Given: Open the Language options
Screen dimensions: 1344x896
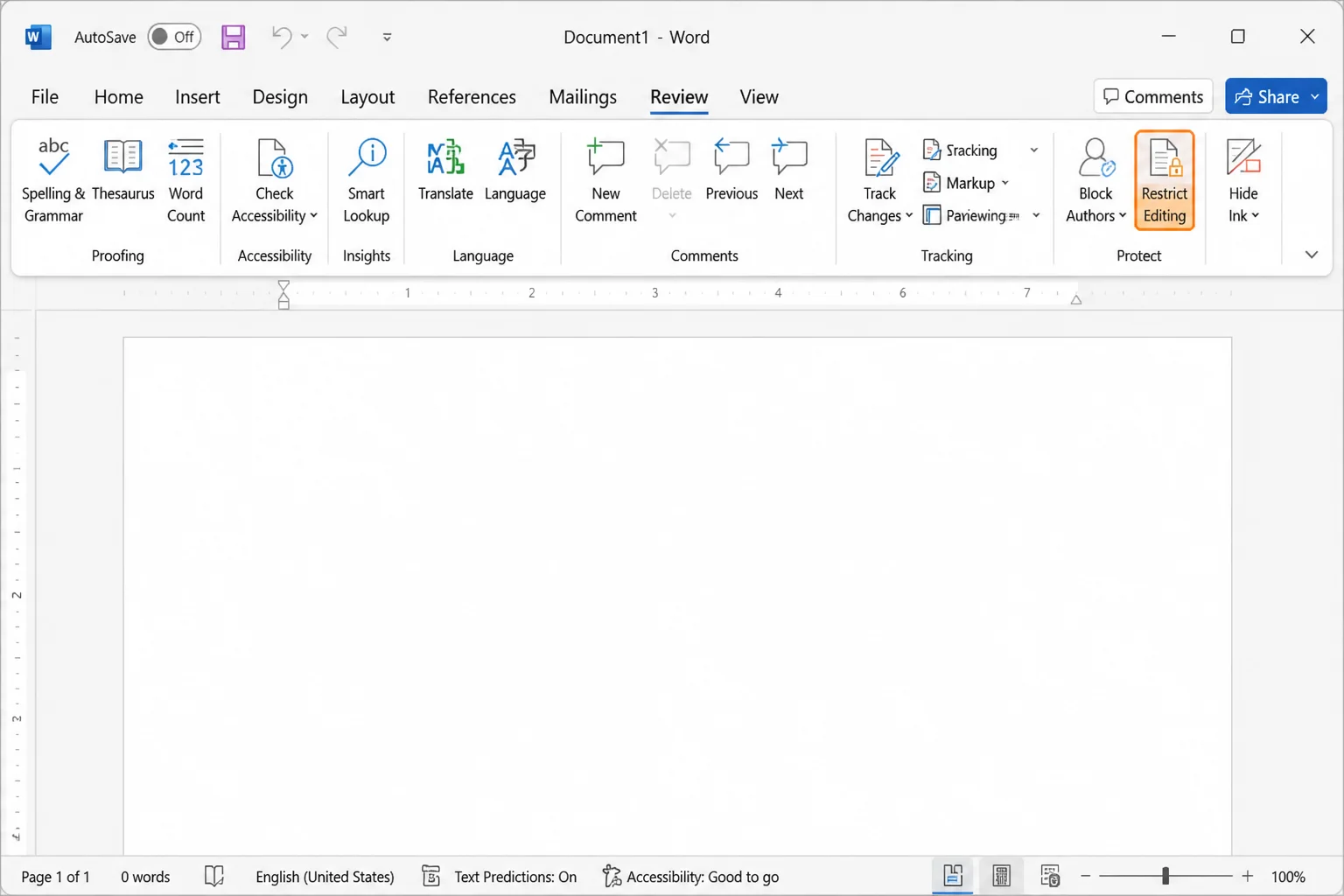Looking at the screenshot, I should click(515, 170).
